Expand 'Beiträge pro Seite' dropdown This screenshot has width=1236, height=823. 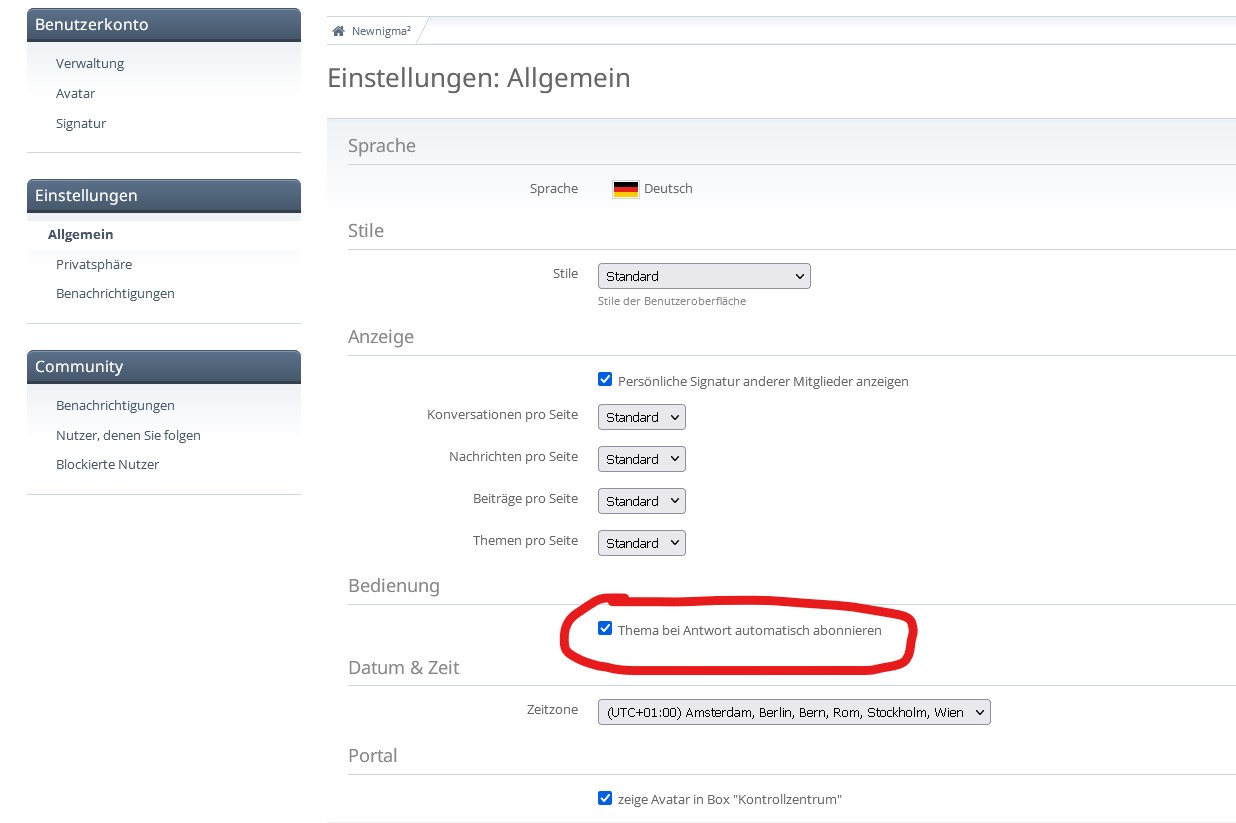click(x=641, y=501)
